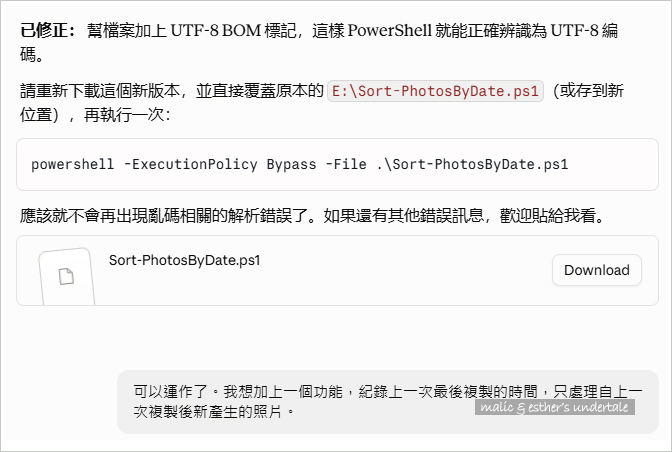Click the document icon on the file card
The height and width of the screenshot is (452, 672).
(66, 276)
